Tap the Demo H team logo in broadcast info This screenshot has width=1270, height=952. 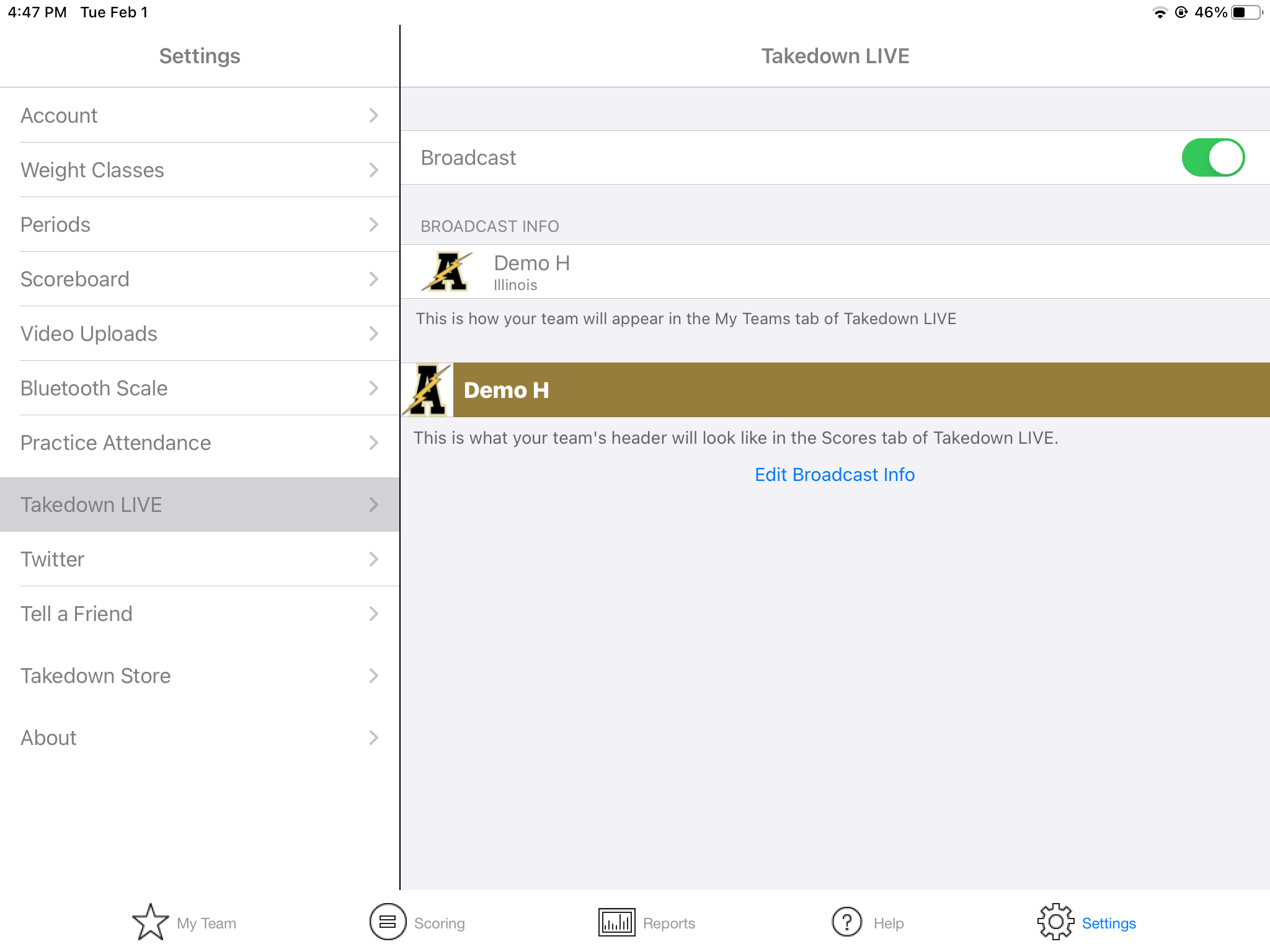pyautogui.click(x=448, y=272)
